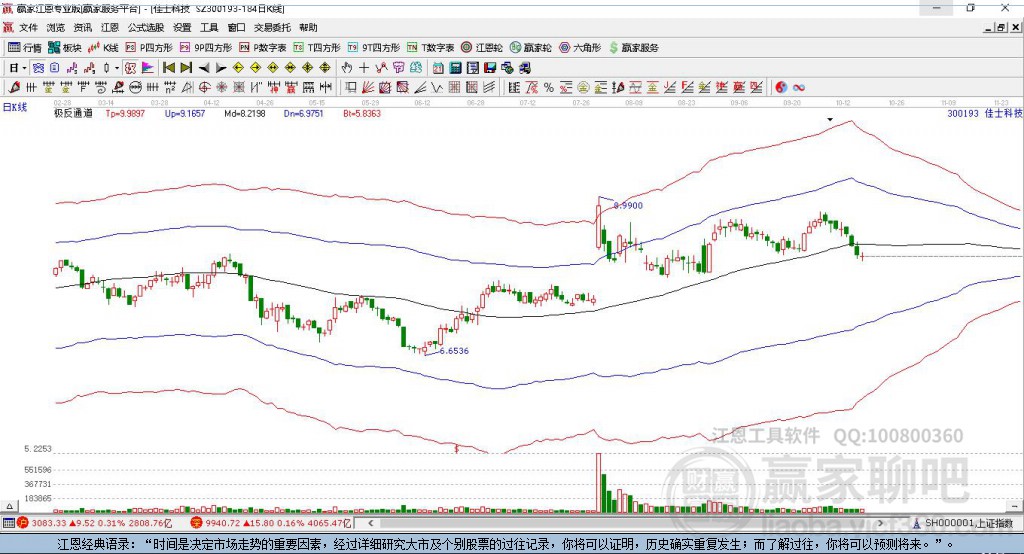Click the Bt=5.8363 value
The height and width of the screenshot is (554, 1024).
362,113
